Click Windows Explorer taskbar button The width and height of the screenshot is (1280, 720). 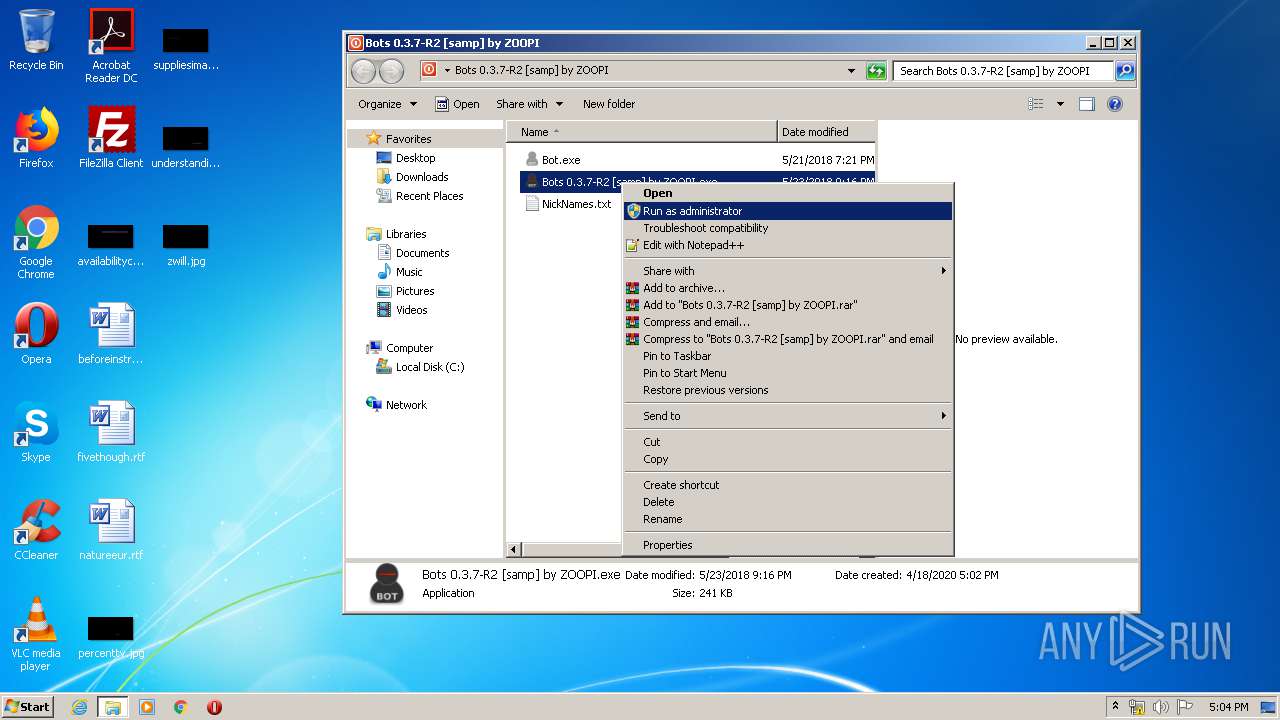[113, 707]
